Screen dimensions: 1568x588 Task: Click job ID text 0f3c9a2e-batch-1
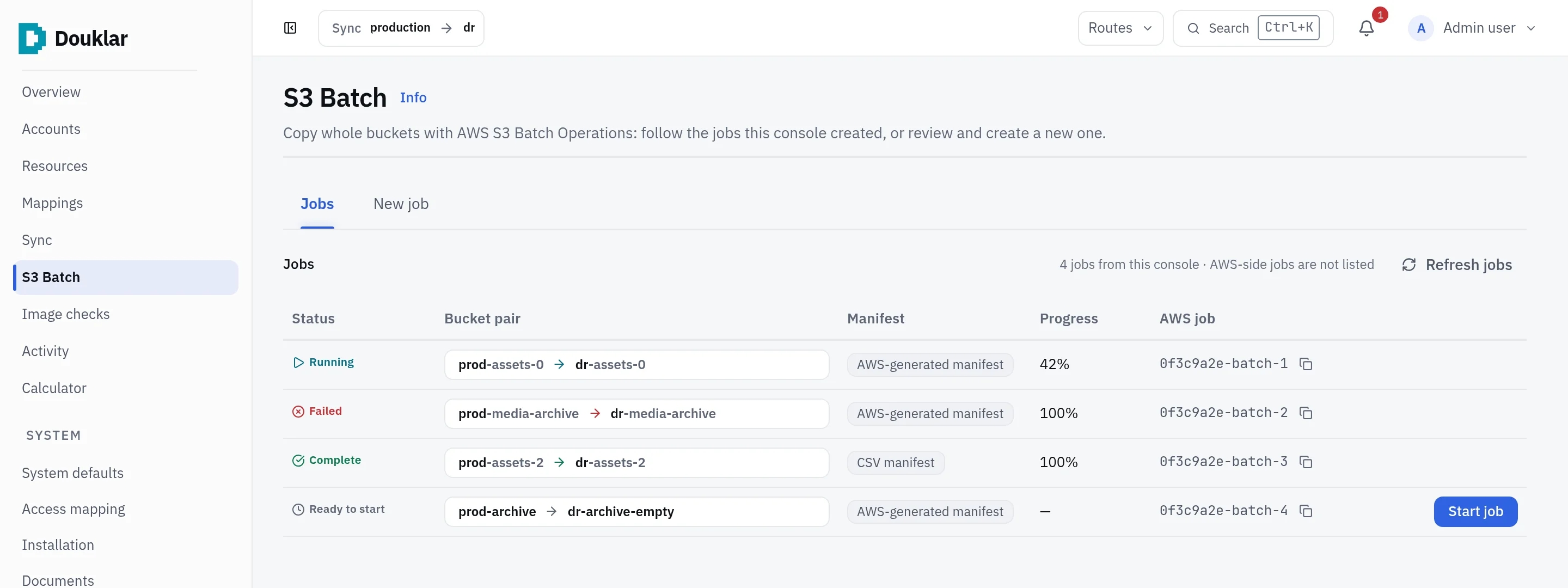[x=1223, y=363]
